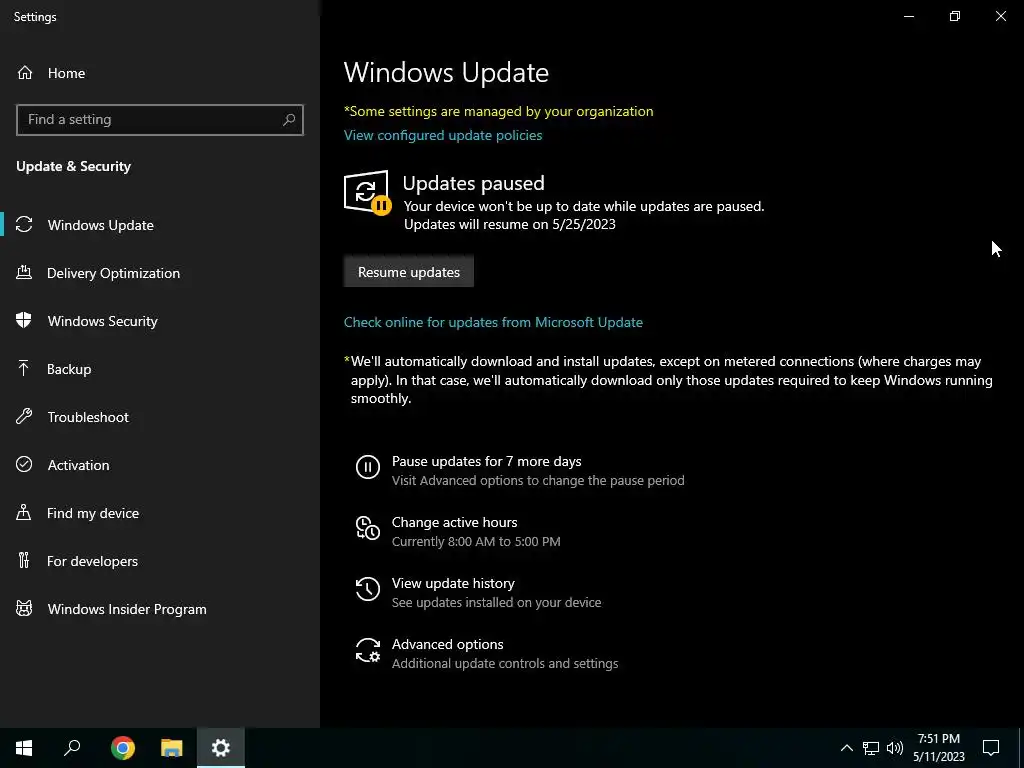Open the volume control in the tray
1024x768 pixels.
point(895,748)
